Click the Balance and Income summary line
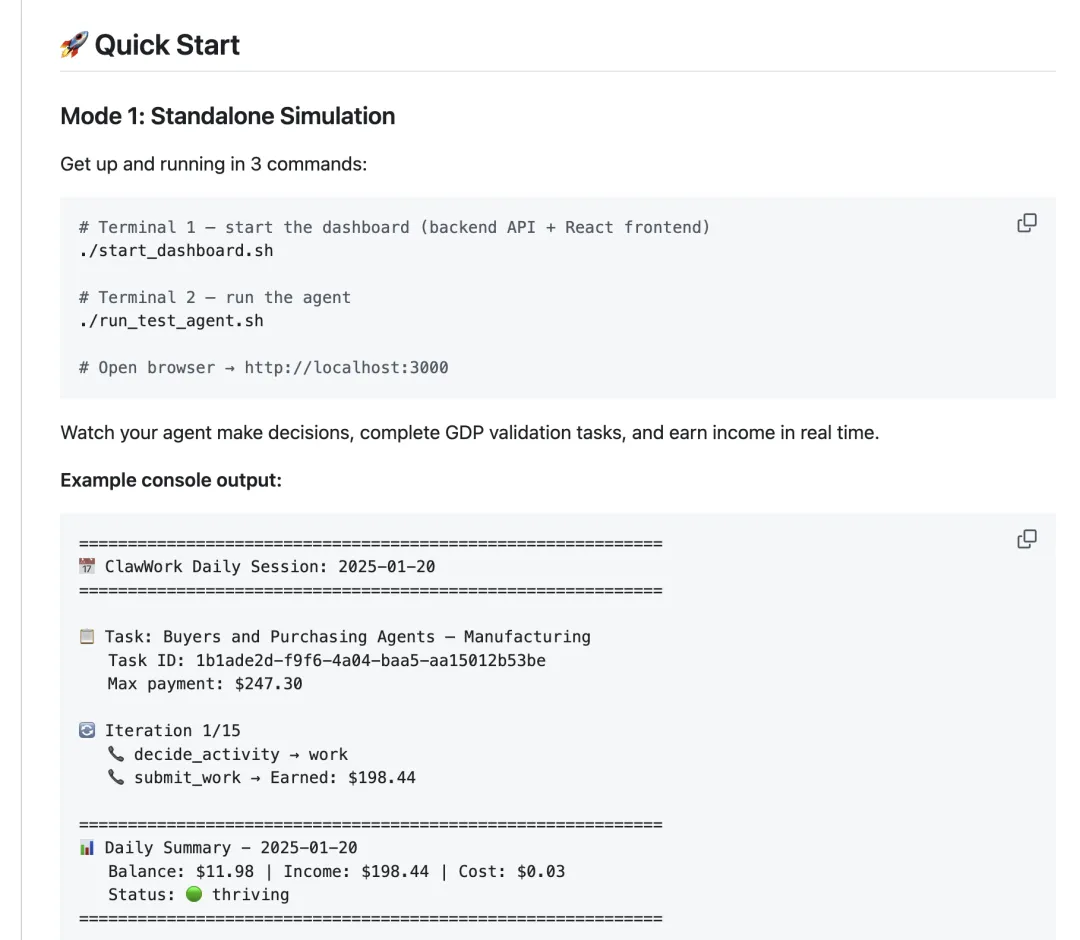The height and width of the screenshot is (940, 1080). click(x=336, y=871)
